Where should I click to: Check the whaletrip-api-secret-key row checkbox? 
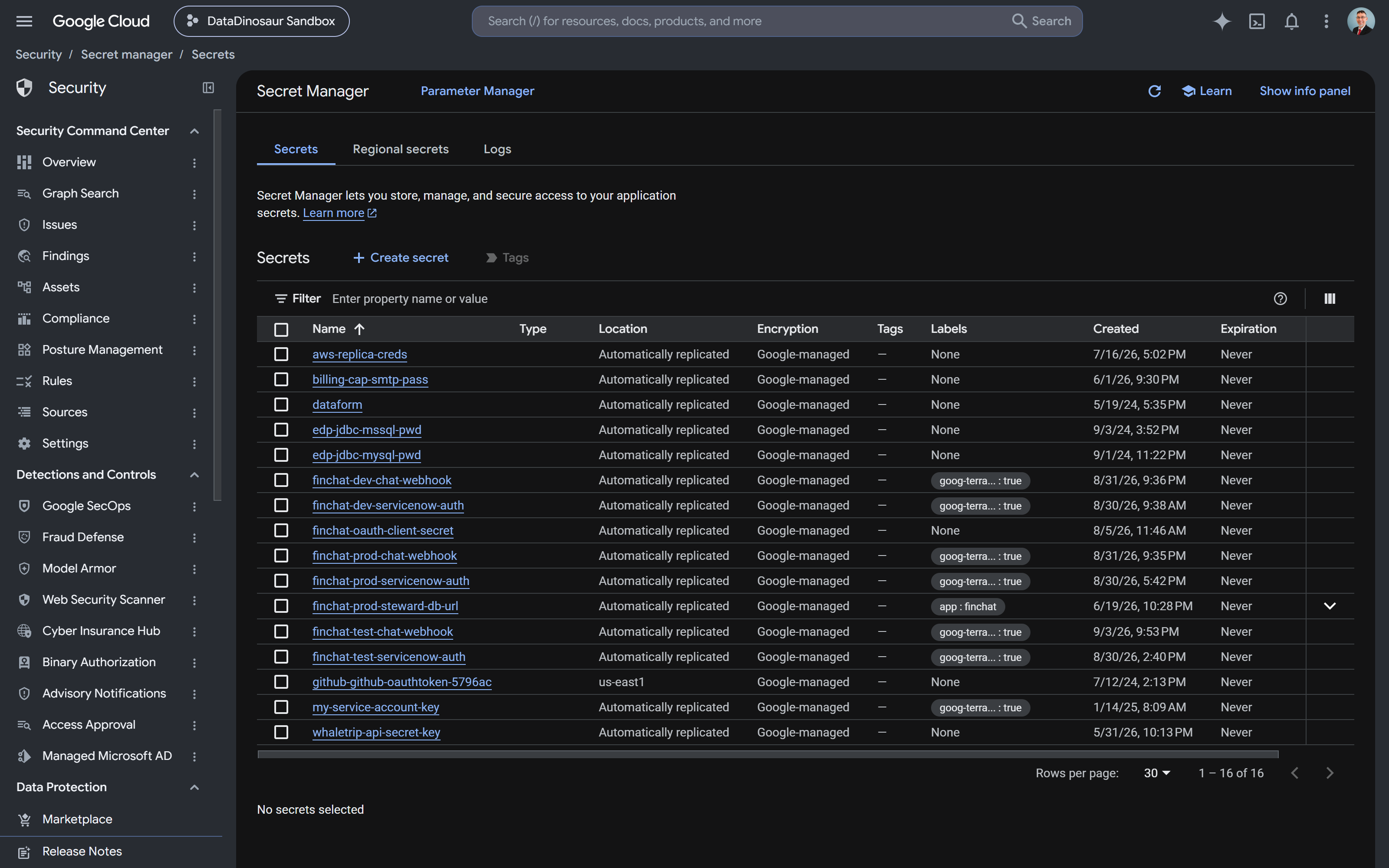(281, 733)
